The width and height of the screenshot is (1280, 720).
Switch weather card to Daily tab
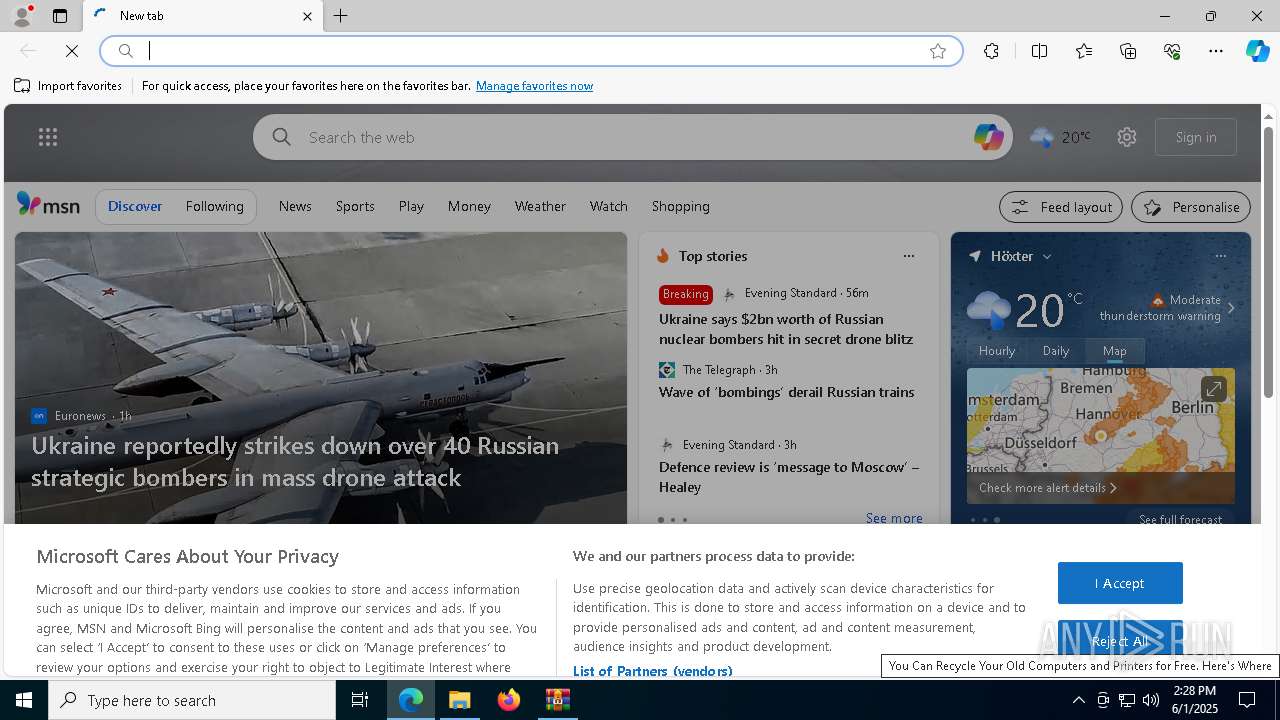pyautogui.click(x=1056, y=351)
